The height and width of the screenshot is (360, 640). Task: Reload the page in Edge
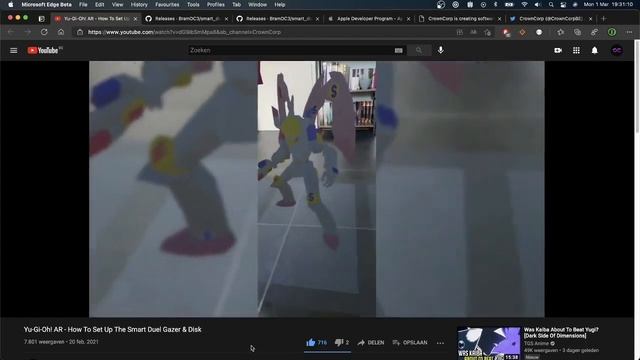(44, 32)
